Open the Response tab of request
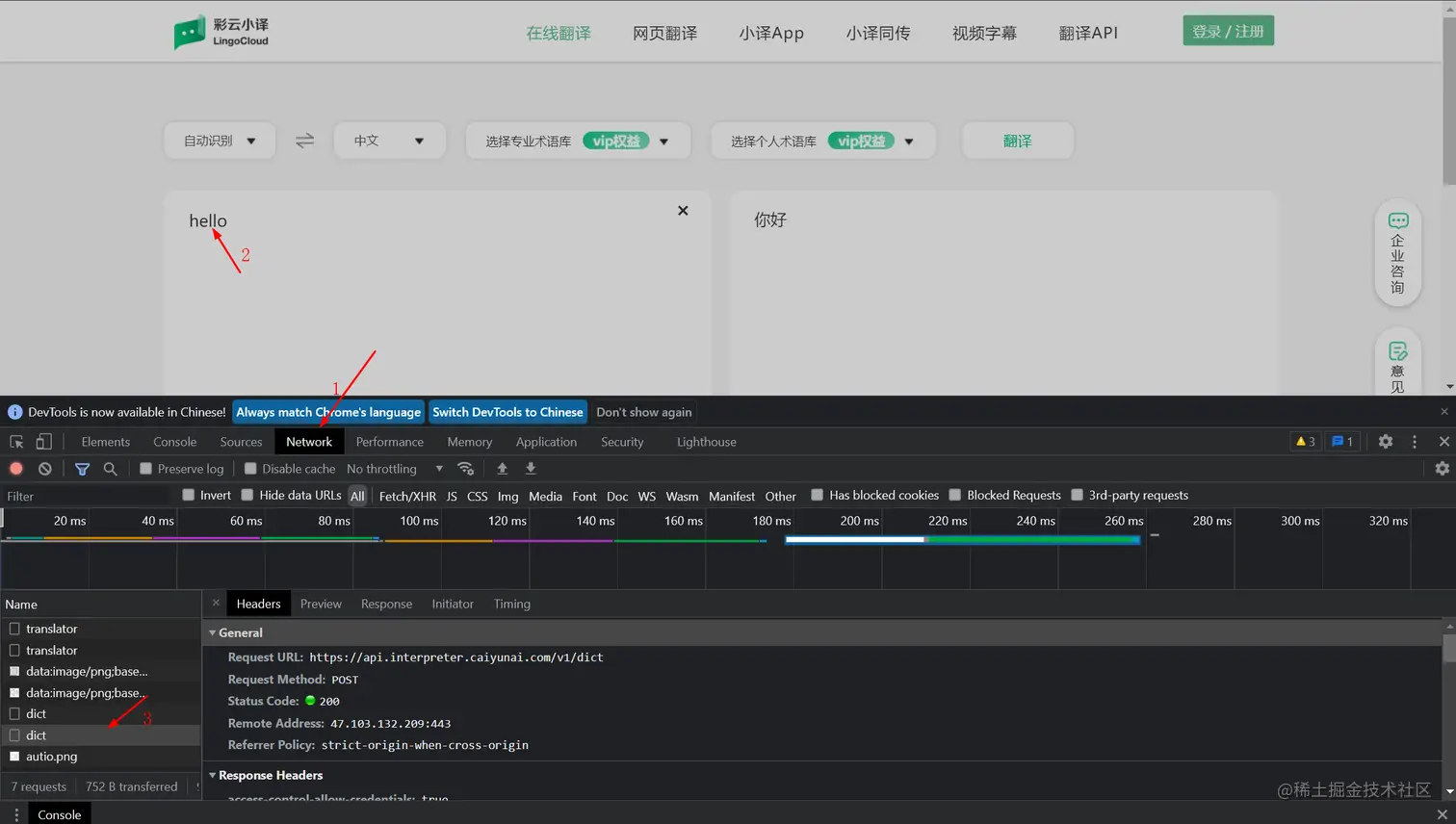Image resolution: width=1456 pixels, height=824 pixels. (386, 604)
